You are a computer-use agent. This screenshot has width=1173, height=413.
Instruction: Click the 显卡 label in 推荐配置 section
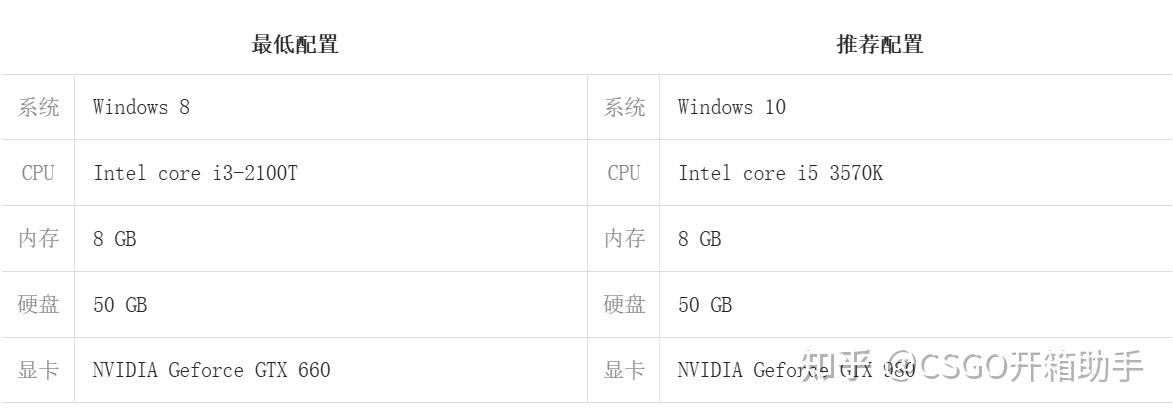click(624, 370)
